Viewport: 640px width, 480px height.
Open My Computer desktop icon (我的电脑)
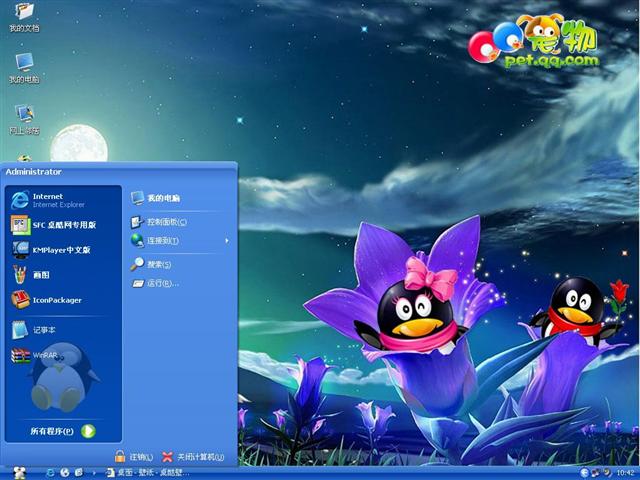pos(24,68)
